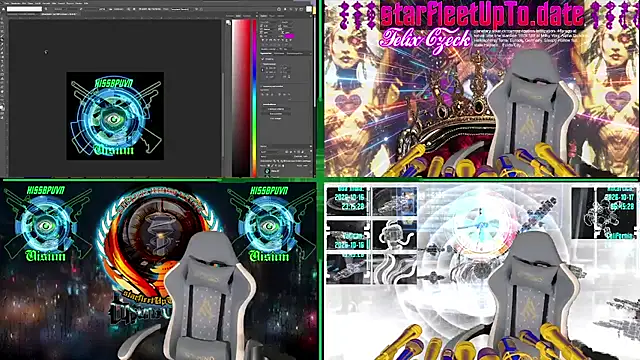Click the rainbow hue slider strip

(x=254, y=98)
